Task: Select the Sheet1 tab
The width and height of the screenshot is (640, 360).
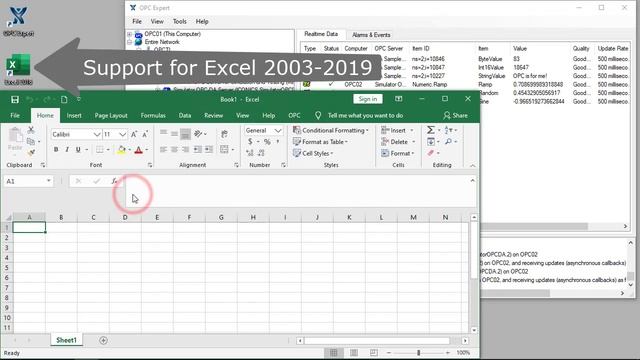Action: coord(66,340)
